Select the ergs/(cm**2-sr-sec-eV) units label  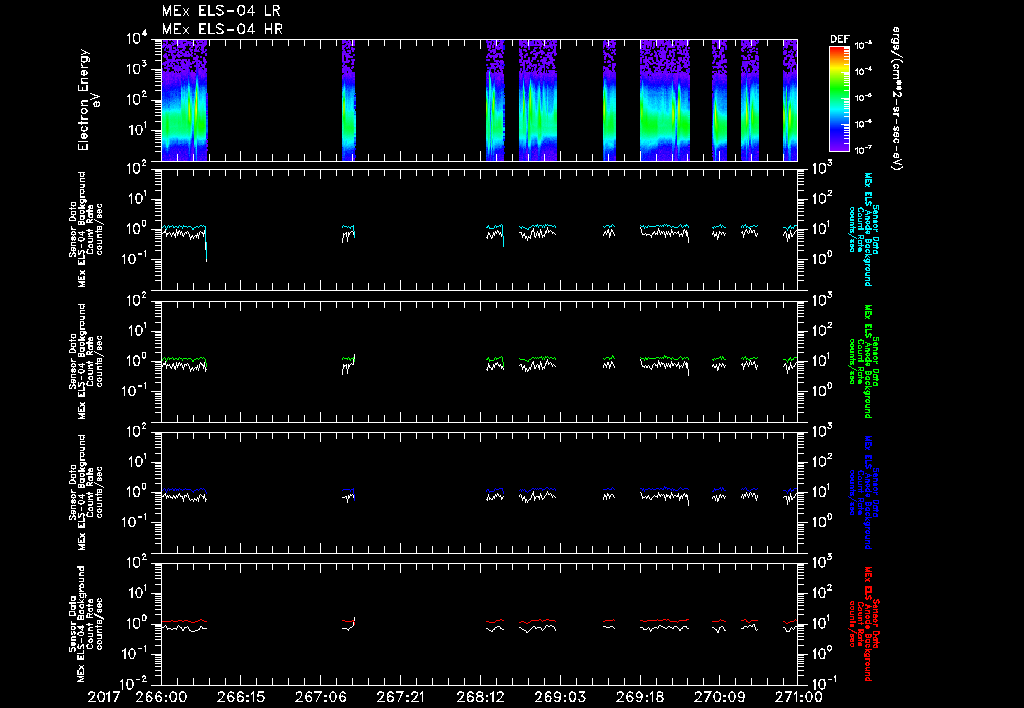coord(896,99)
